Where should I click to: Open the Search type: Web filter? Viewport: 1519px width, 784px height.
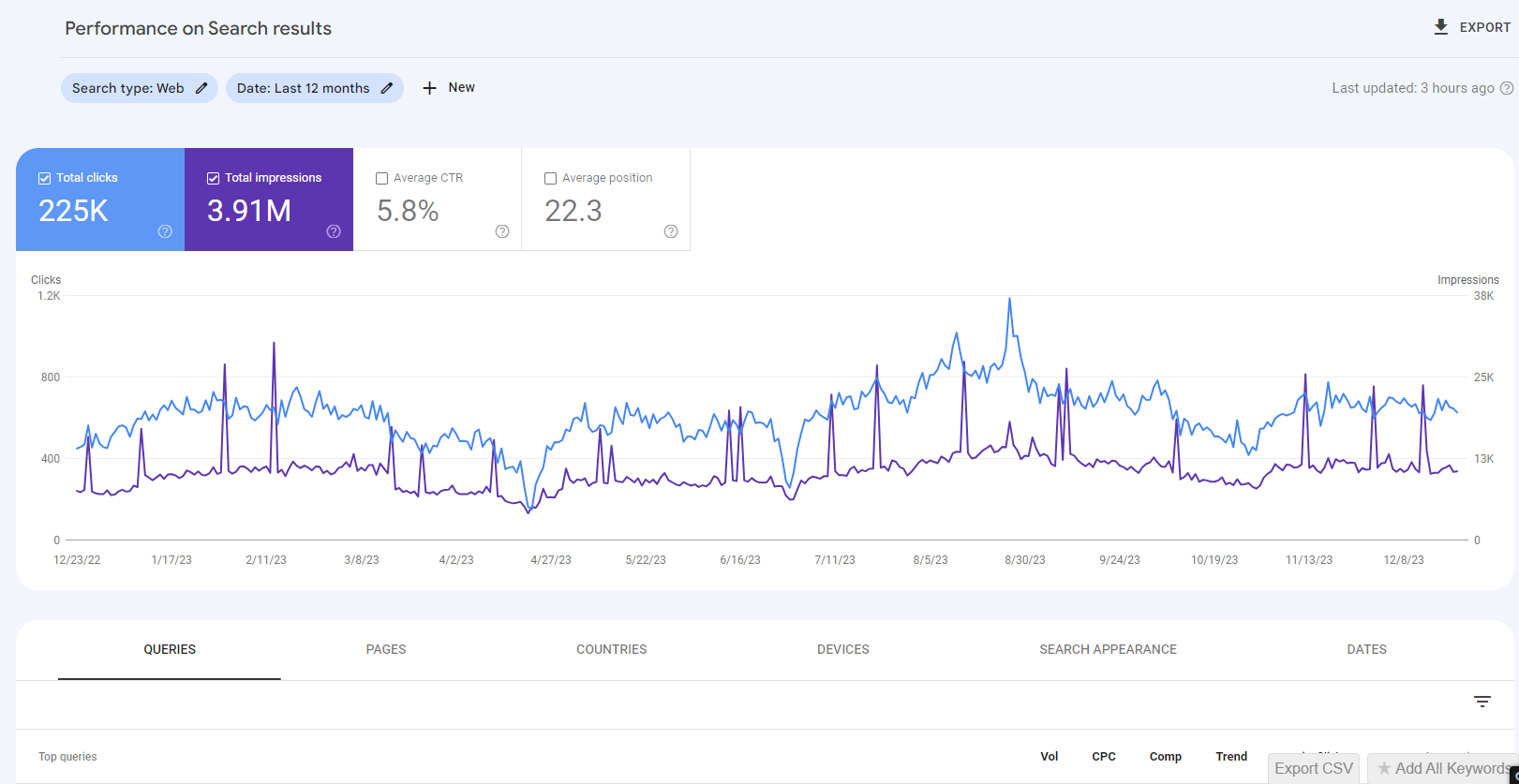click(128, 88)
